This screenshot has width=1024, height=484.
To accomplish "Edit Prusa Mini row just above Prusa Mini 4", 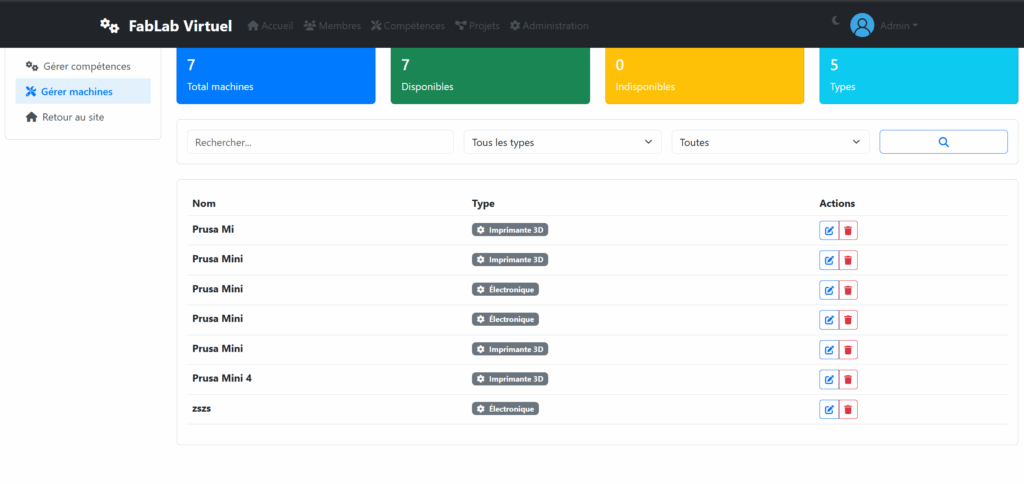I will pos(829,349).
